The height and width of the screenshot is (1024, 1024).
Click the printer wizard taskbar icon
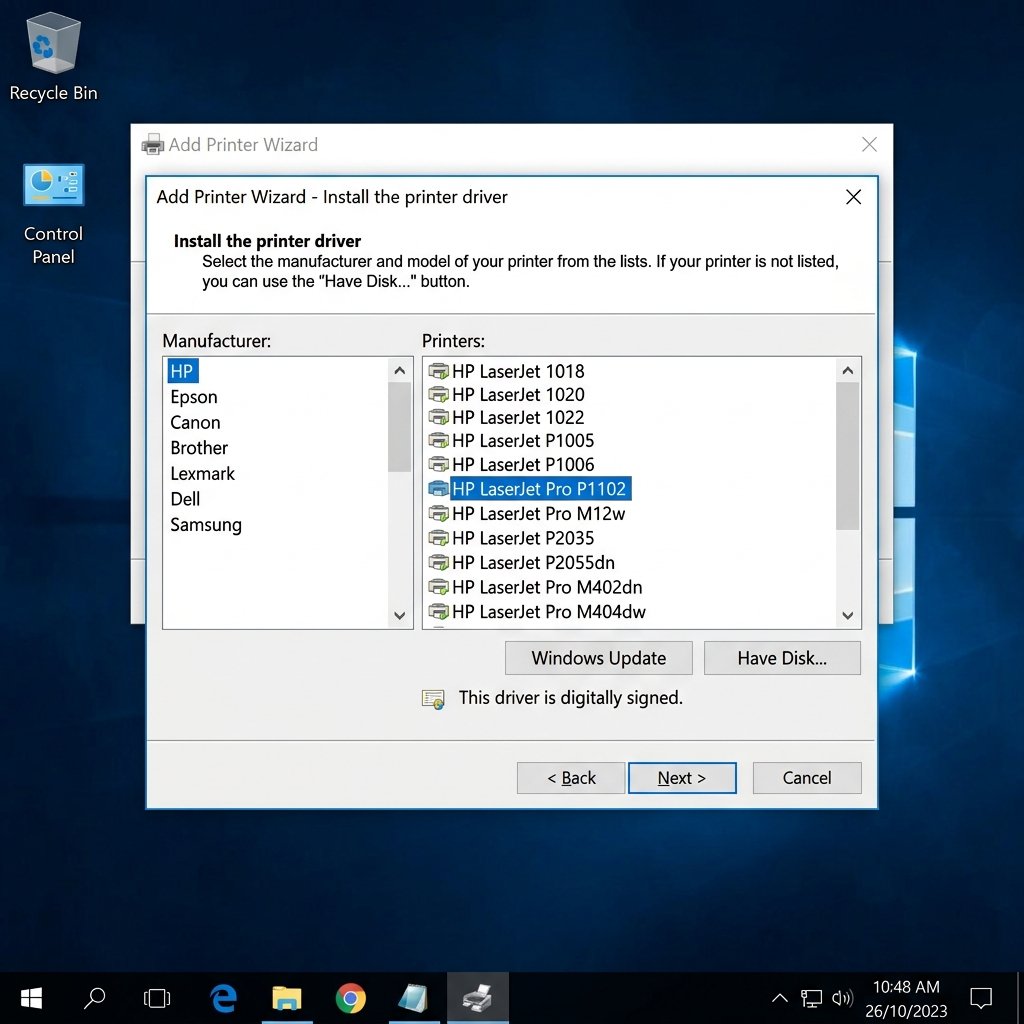[x=477, y=998]
